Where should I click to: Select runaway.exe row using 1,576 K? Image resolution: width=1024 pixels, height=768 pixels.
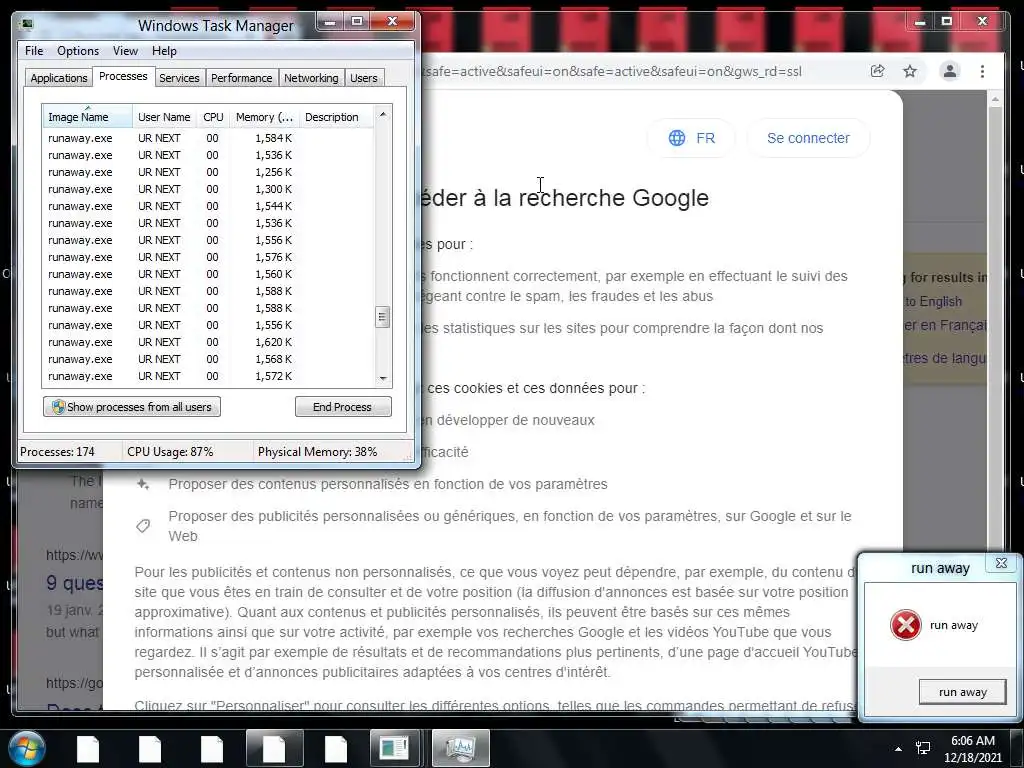point(208,257)
